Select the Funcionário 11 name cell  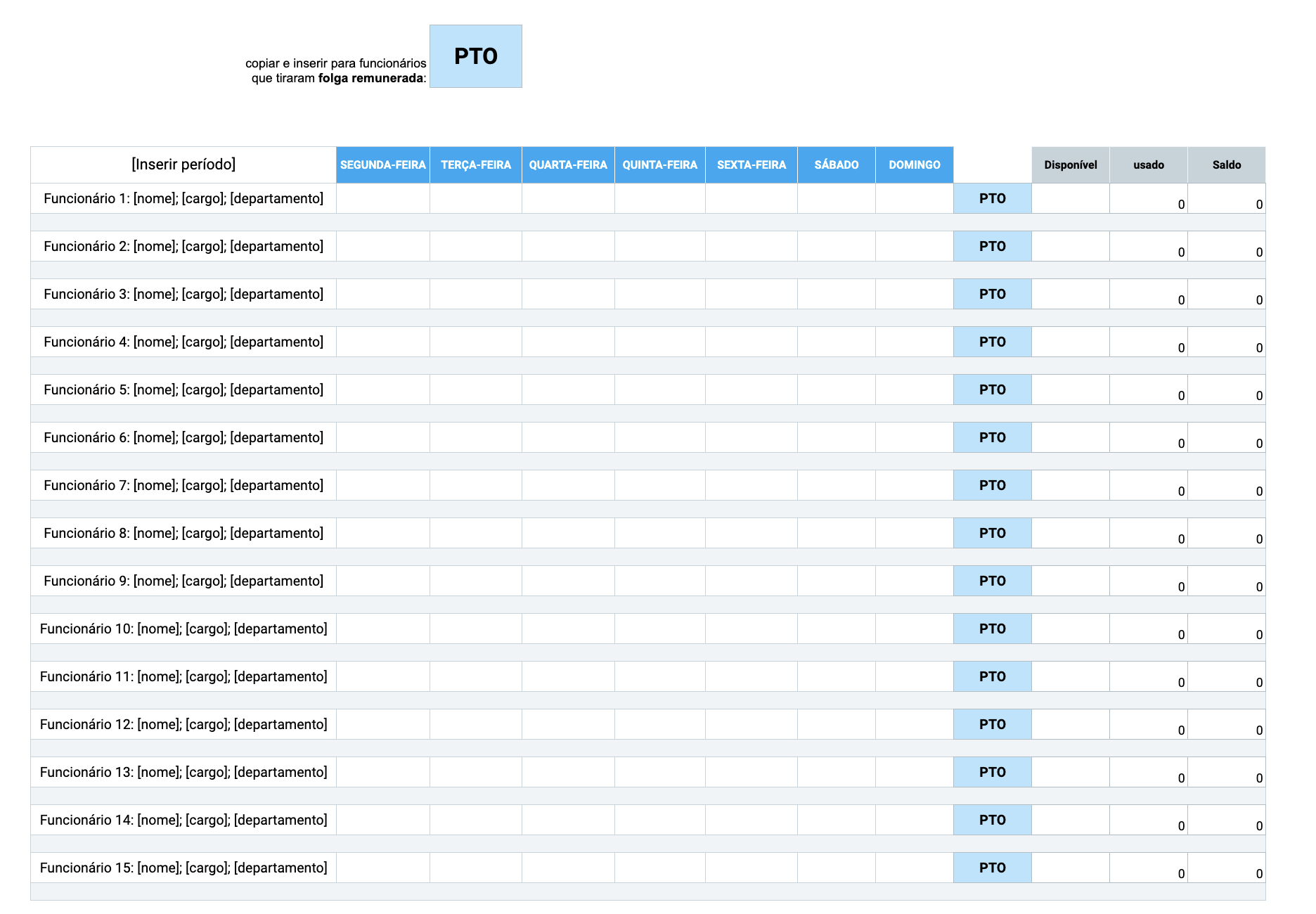pyautogui.click(x=183, y=676)
